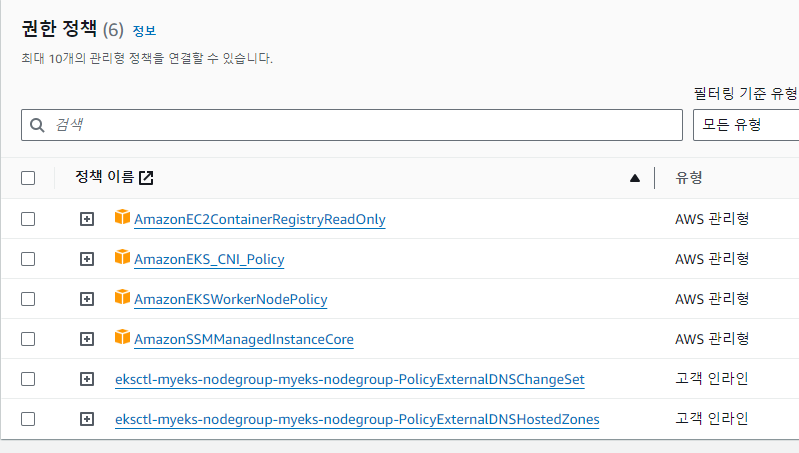The image size is (799, 453).
Task: Click 고객 인라인 type in PolicyExternalDNSChangeSet row
Action: tap(711, 379)
